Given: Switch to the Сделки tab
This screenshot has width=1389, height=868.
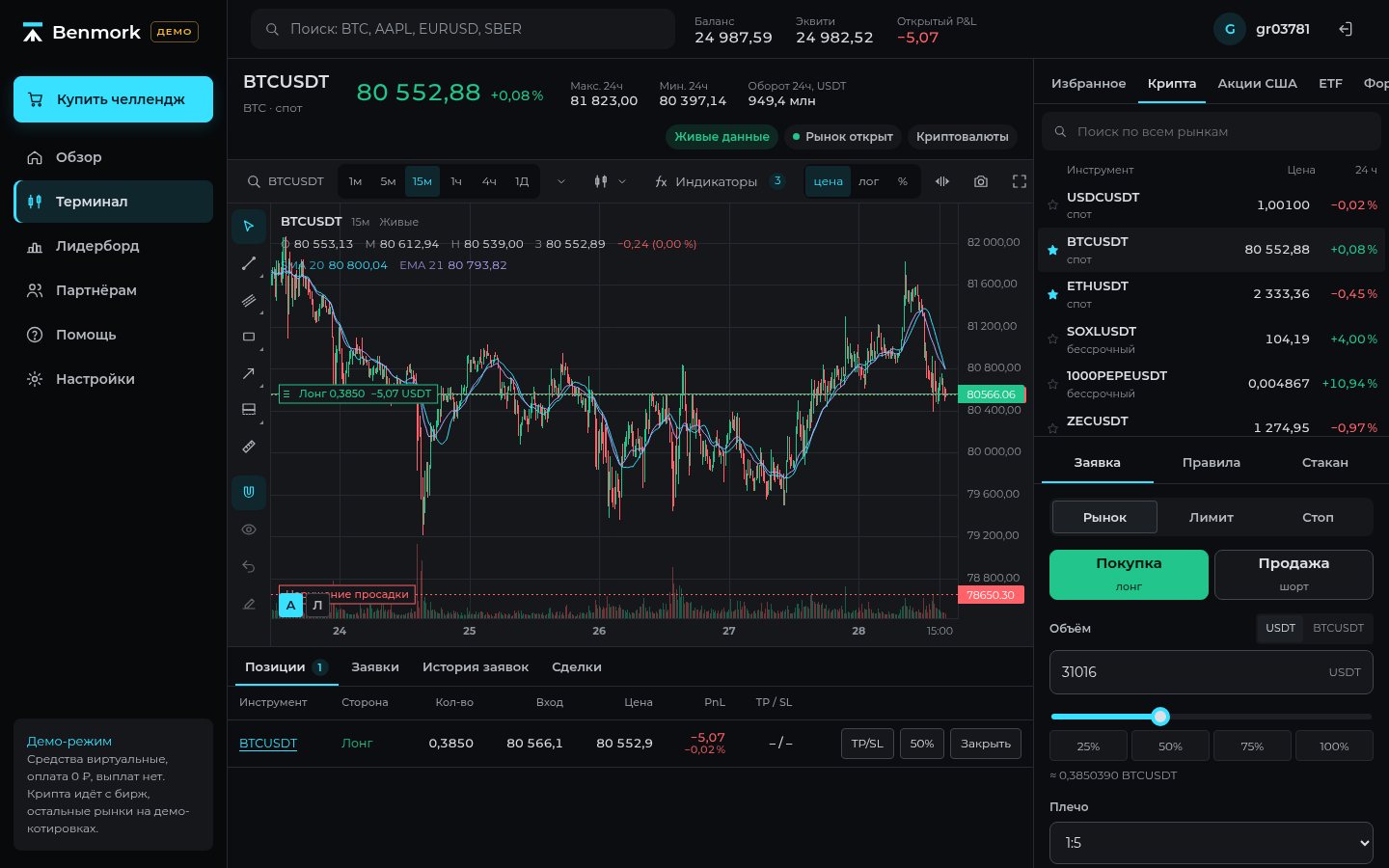Looking at the screenshot, I should pos(577,667).
